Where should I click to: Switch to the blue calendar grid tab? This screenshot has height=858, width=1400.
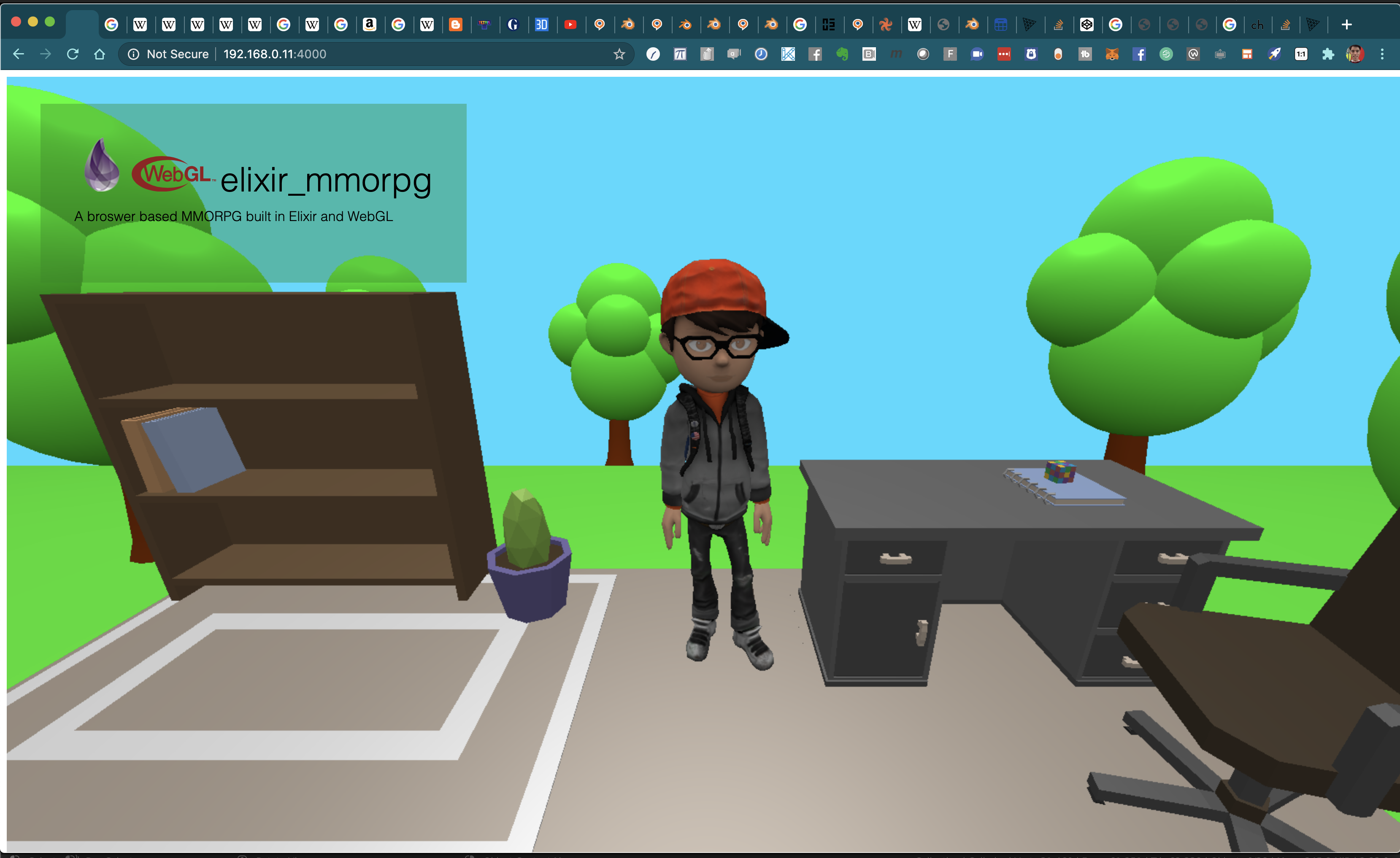point(1001,24)
